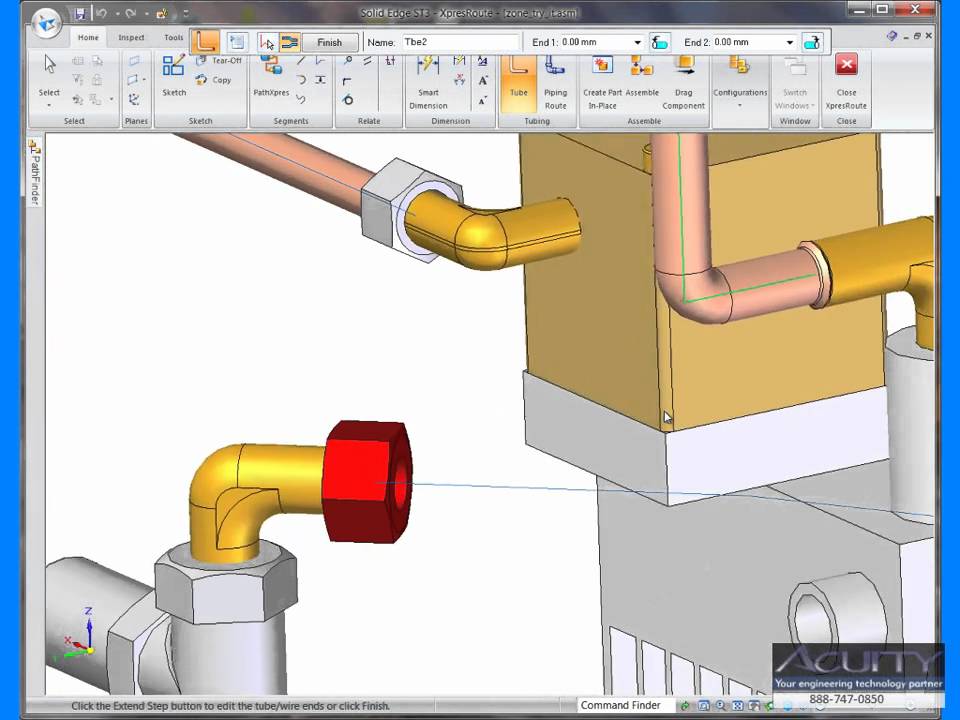Switch to the Inspect tab
The height and width of the screenshot is (720, 960).
click(x=131, y=37)
